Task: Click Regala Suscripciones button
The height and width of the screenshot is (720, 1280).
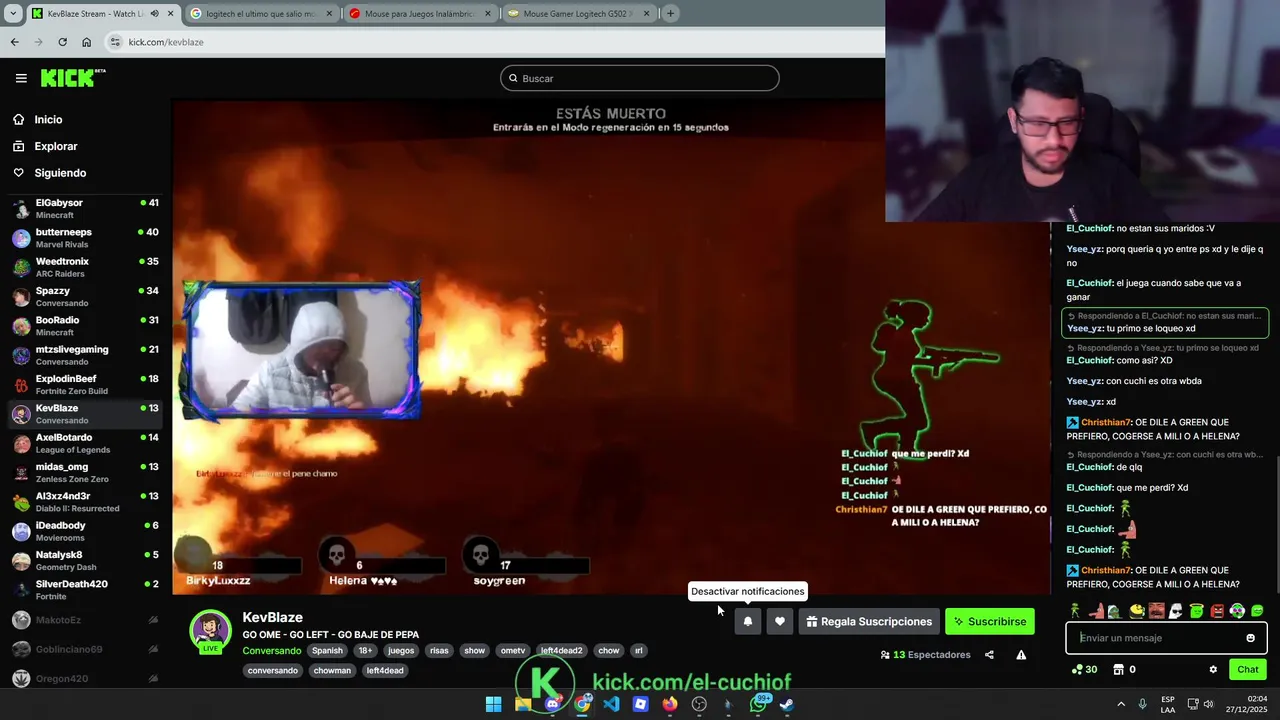Action: click(x=869, y=621)
